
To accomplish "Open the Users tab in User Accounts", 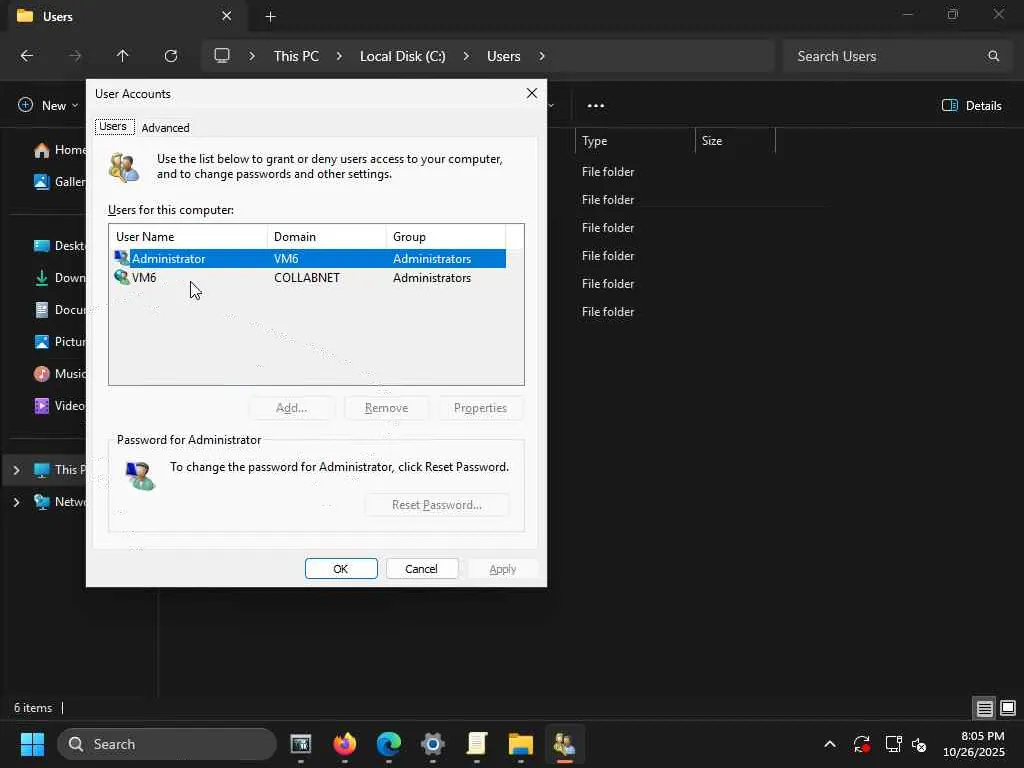I will point(114,127).
